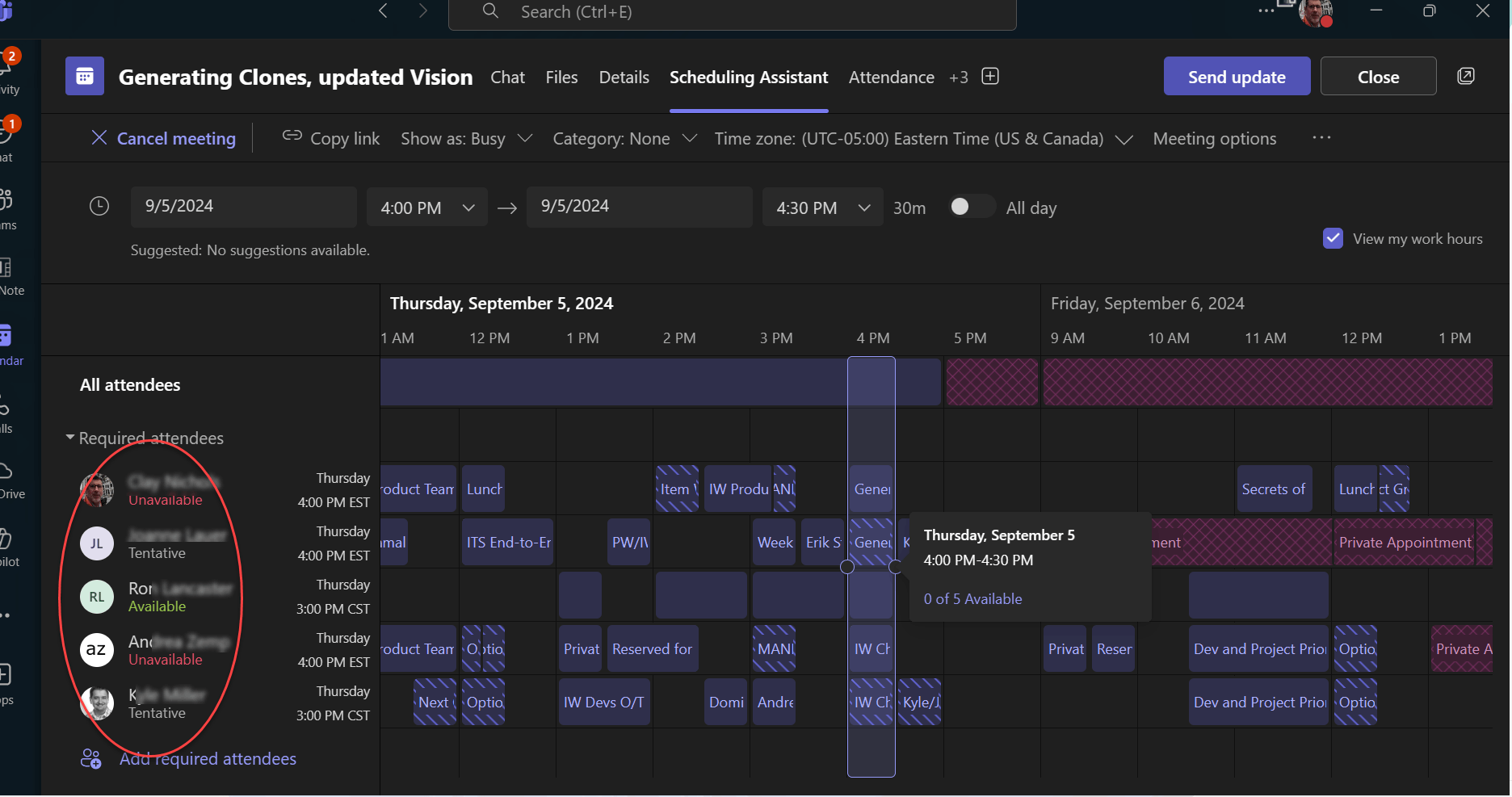Screen dimensions: 1512x797
Task: Open the Show as: Busy dropdown
Action: 524,138
